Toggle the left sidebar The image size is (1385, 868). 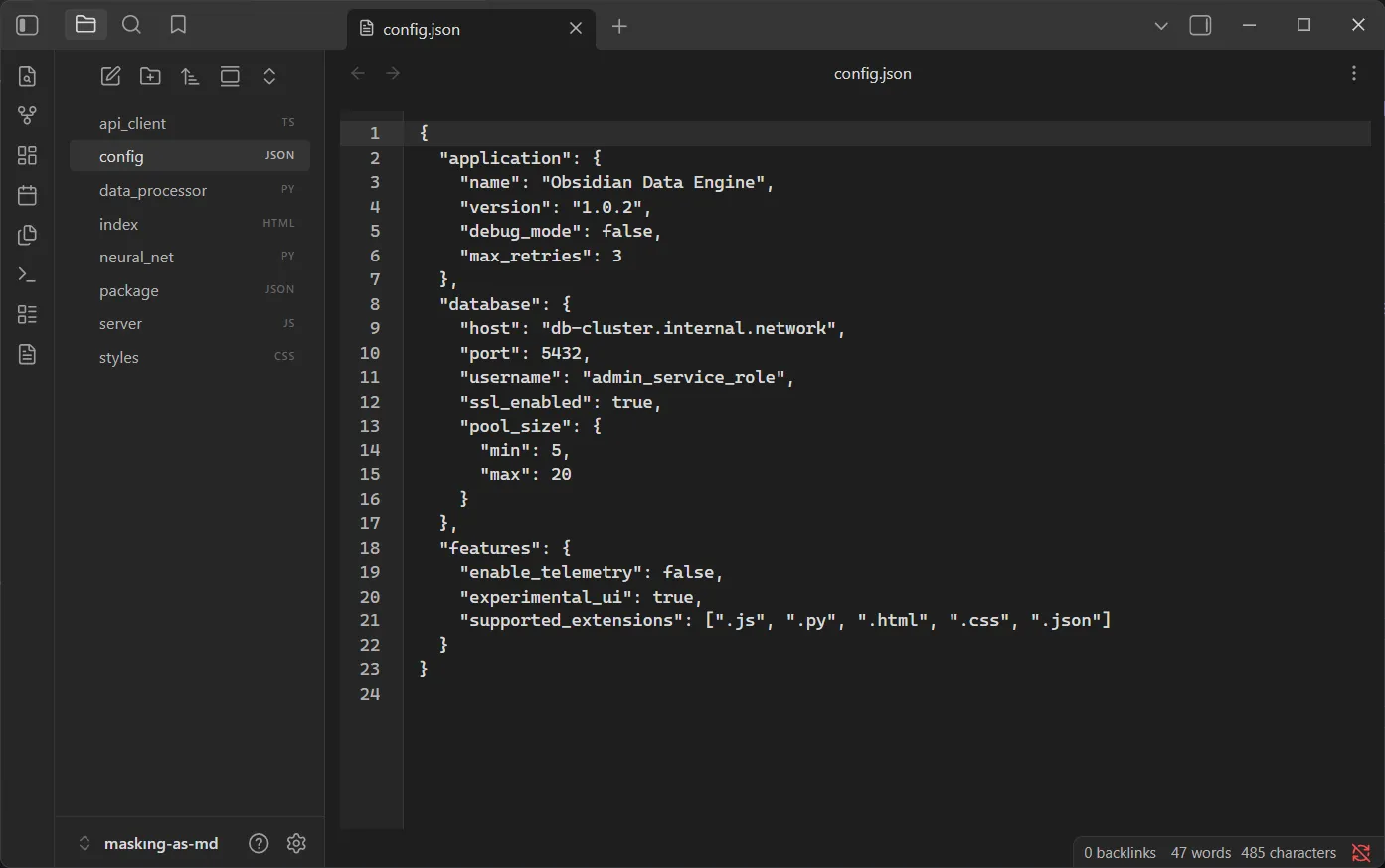(x=27, y=25)
